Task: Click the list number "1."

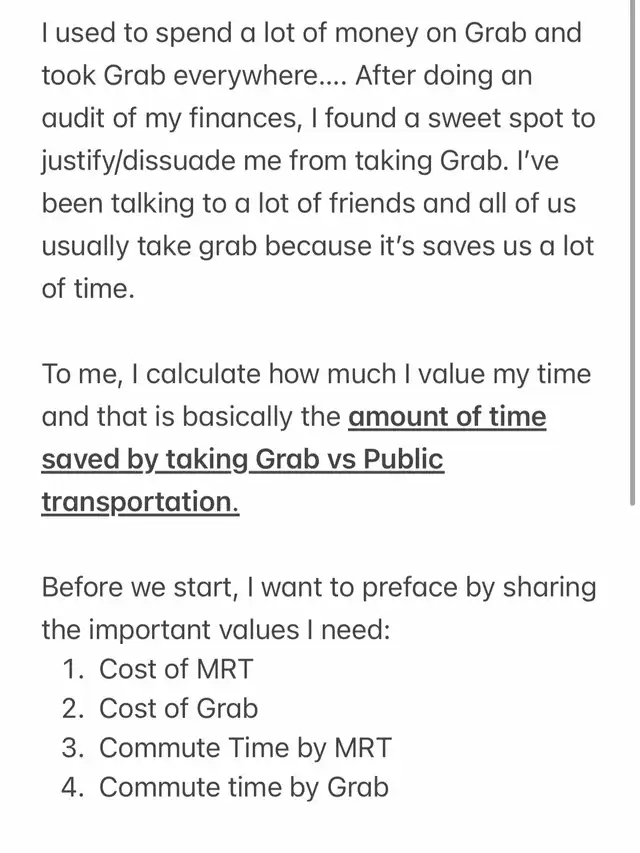Action: pyautogui.click(x=71, y=669)
